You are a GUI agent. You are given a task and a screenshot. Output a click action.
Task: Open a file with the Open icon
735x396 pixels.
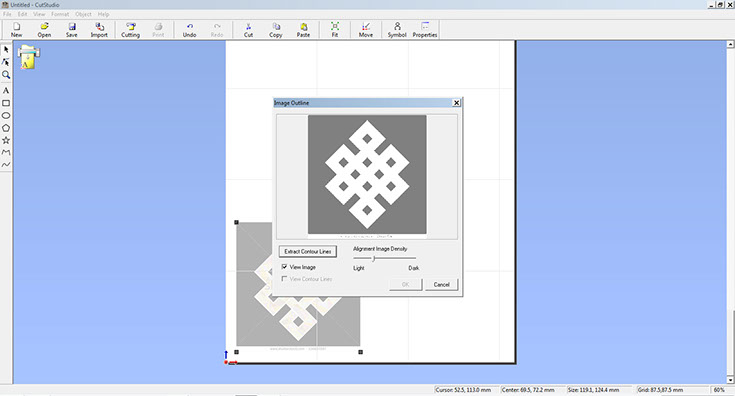pyautogui.click(x=44, y=30)
